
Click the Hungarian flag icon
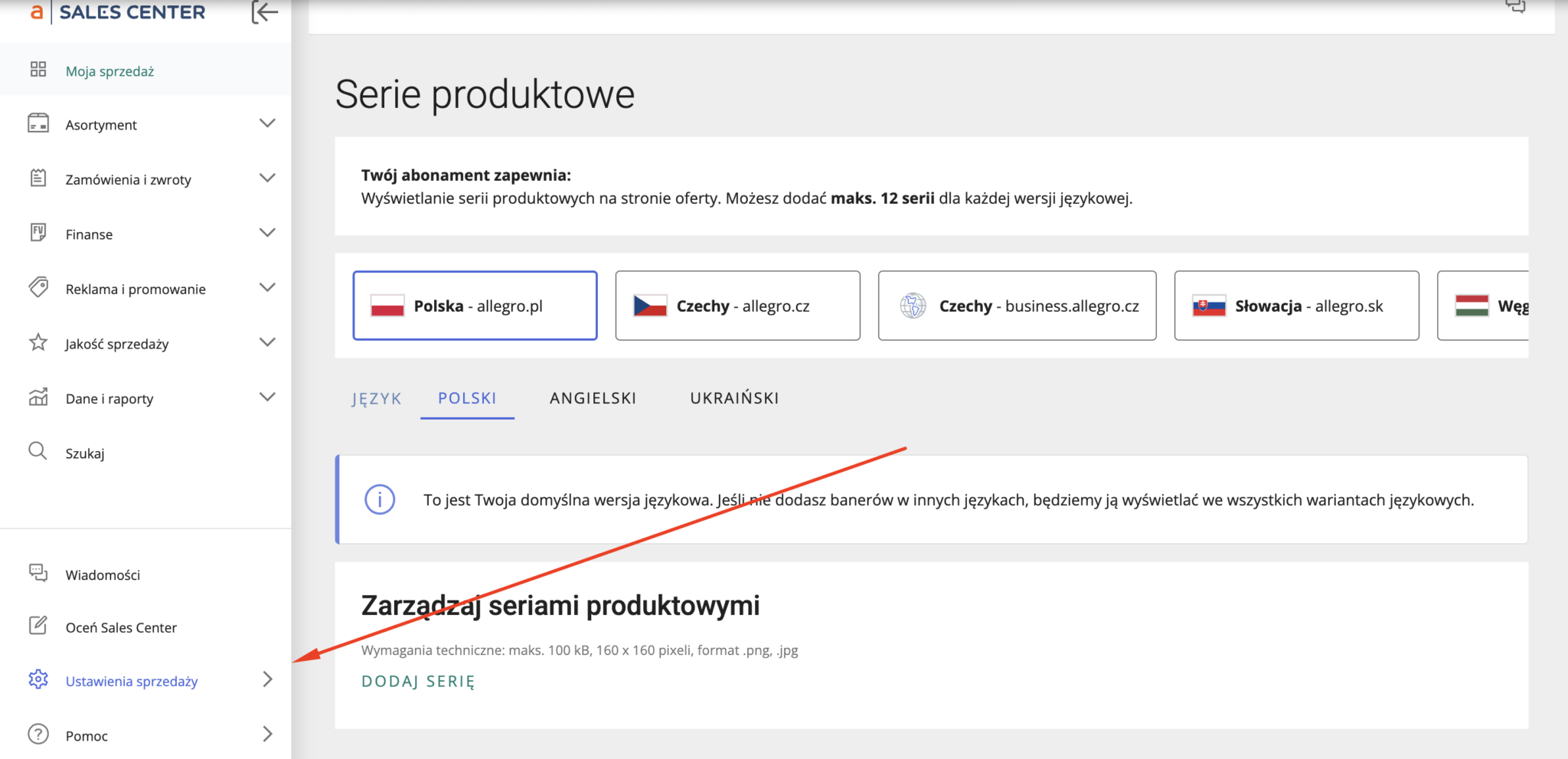[x=1472, y=306]
